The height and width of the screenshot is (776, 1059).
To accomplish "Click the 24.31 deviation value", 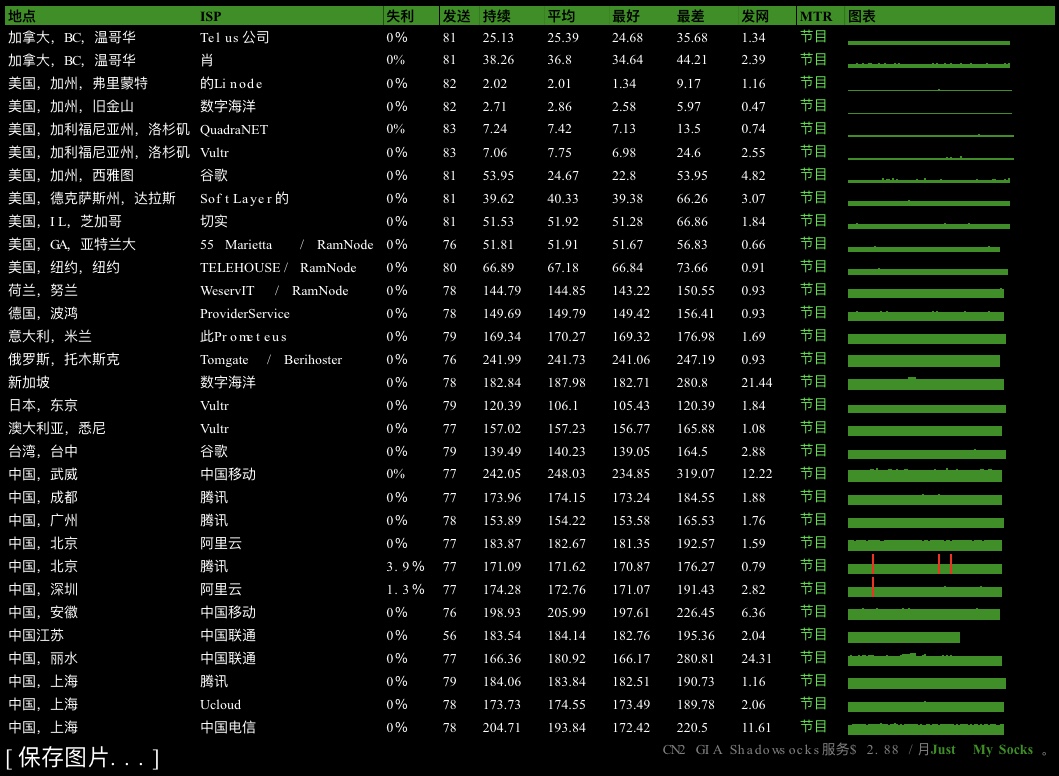I will click(756, 658).
